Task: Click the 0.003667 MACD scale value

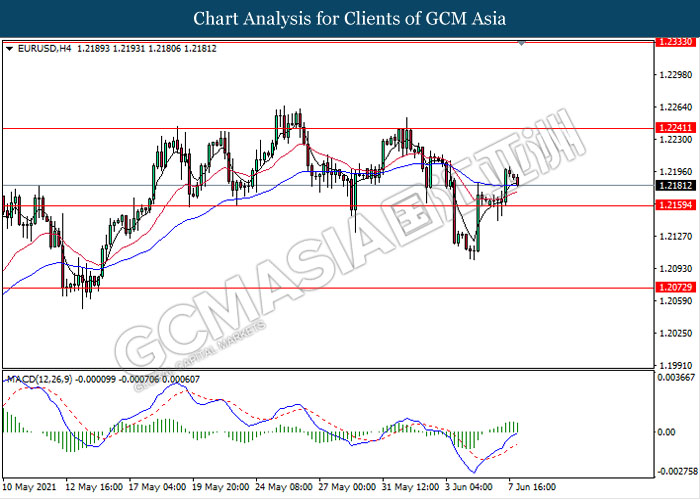Action: 676,378
